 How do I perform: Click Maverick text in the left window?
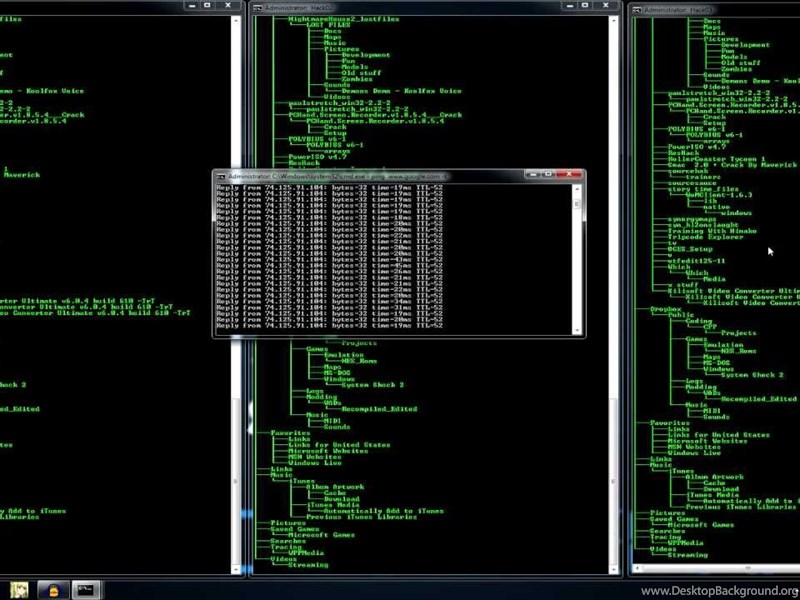(x=22, y=175)
